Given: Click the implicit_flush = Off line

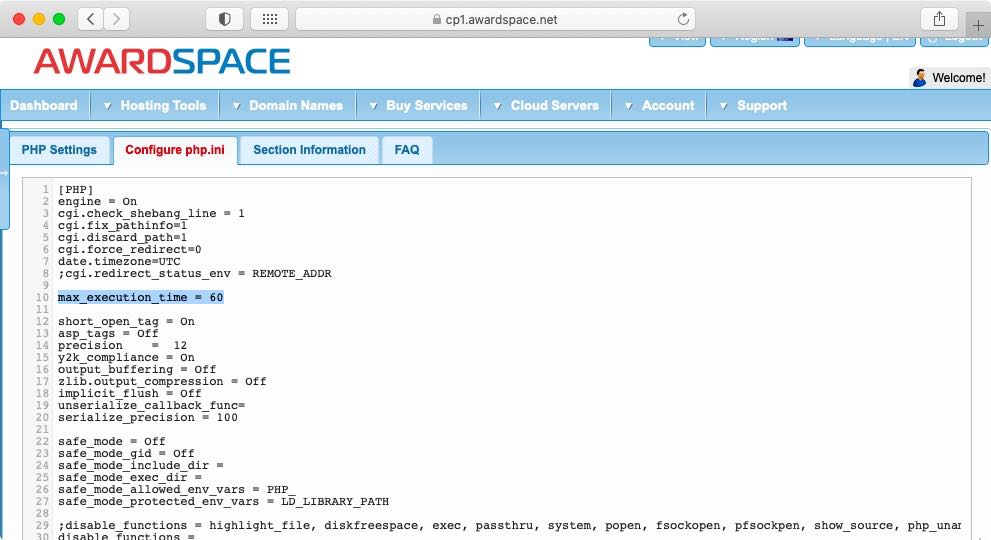Looking at the screenshot, I should [x=130, y=394].
